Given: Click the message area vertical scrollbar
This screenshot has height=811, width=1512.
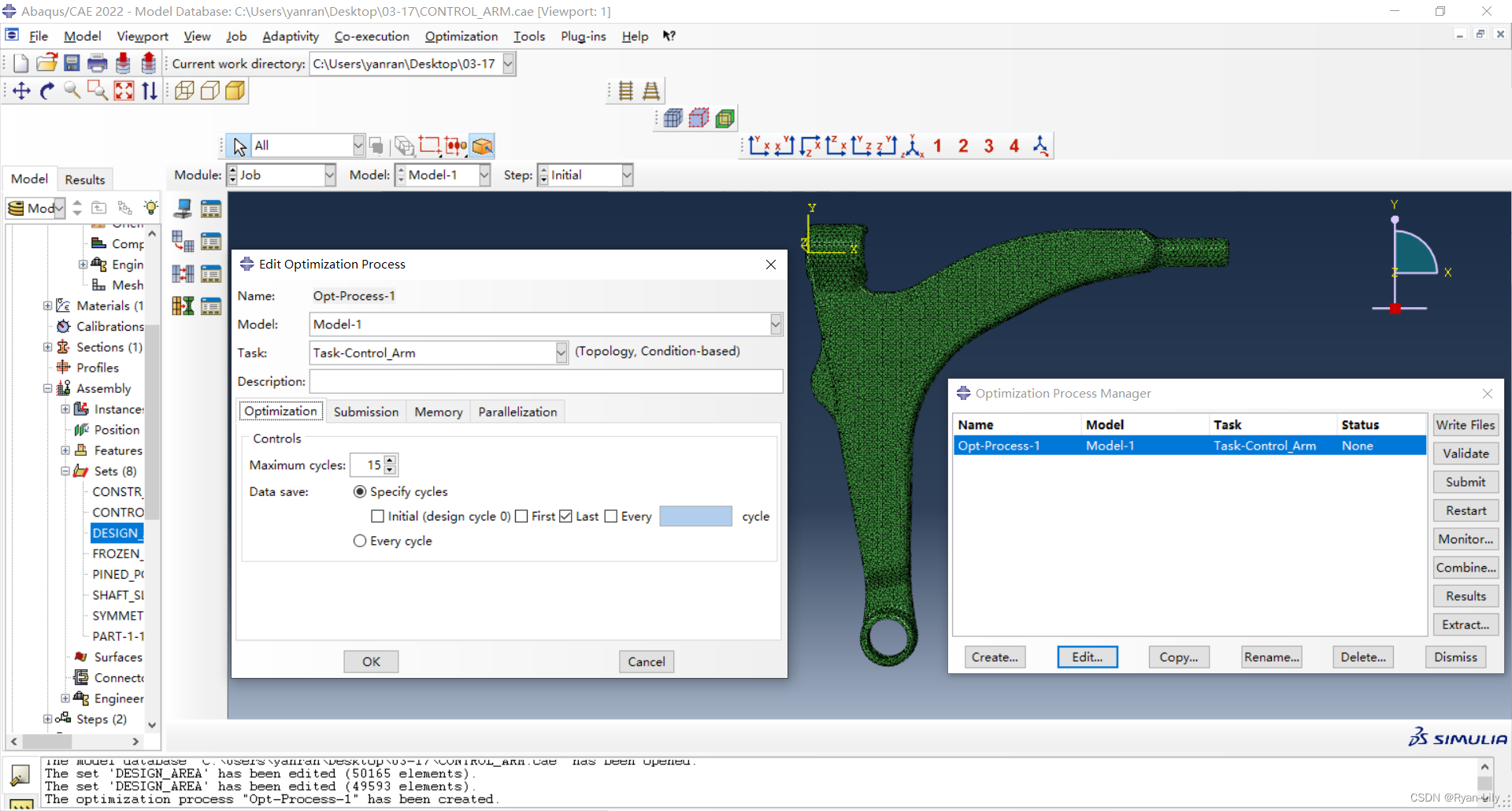Looking at the screenshot, I should point(1484,781).
